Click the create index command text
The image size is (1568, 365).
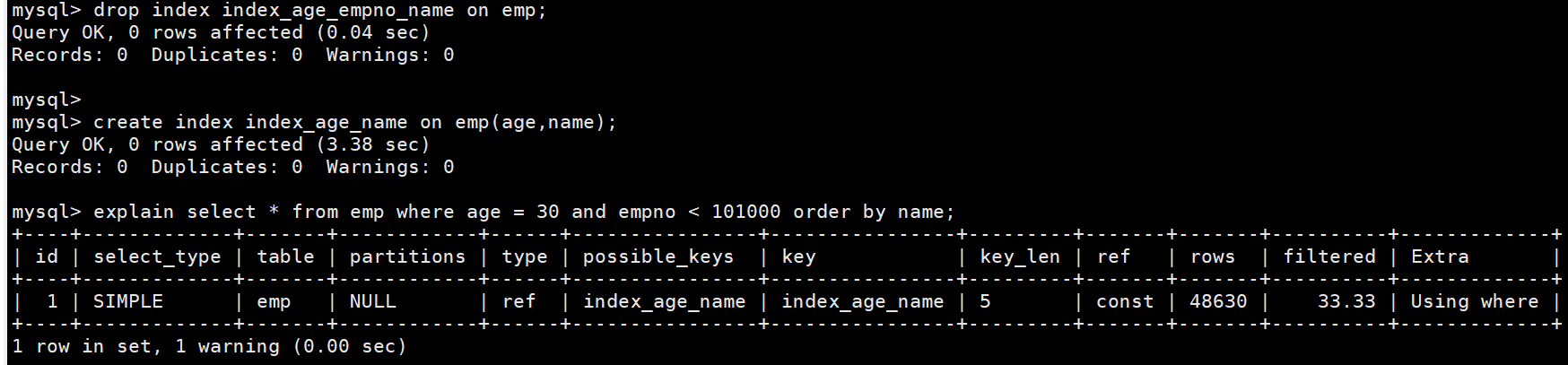click(x=354, y=122)
